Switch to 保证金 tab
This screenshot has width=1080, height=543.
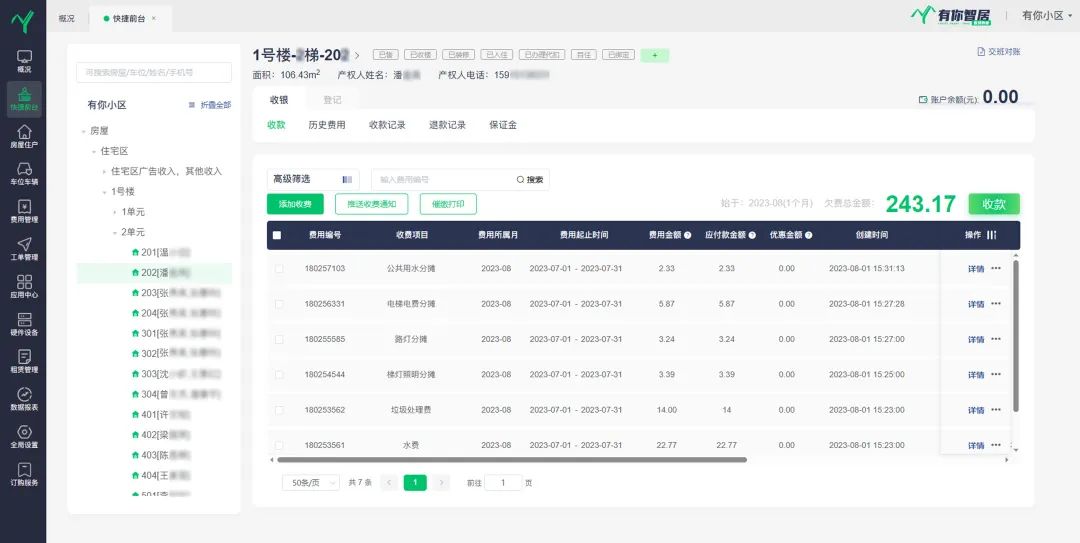pyautogui.click(x=502, y=125)
